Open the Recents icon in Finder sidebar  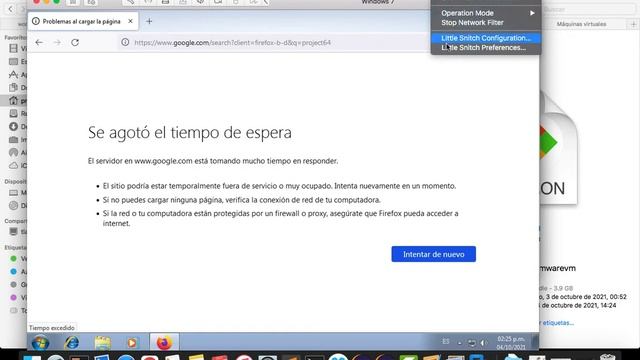click(x=13, y=113)
